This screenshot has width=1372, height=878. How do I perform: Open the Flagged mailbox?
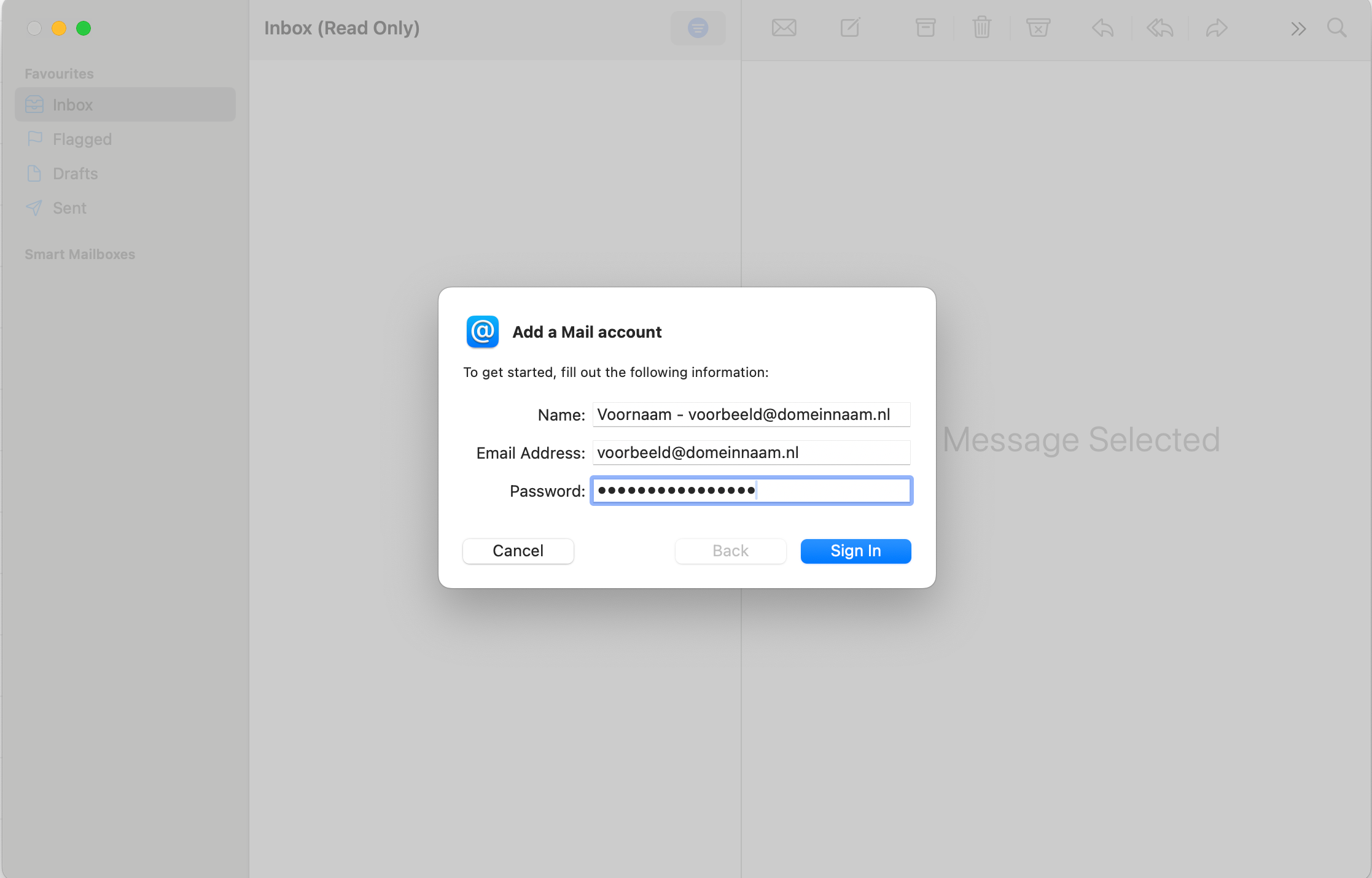coord(82,139)
